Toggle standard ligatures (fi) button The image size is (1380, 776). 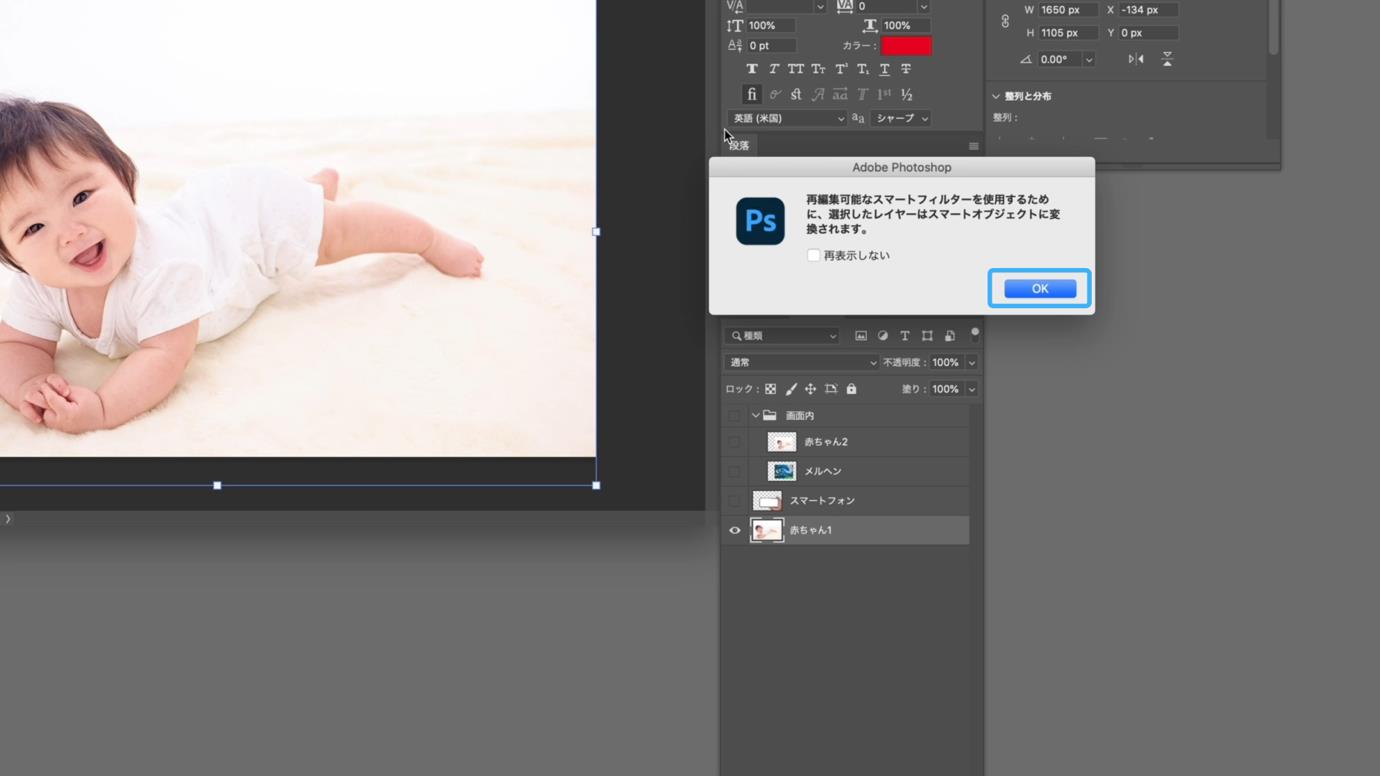coord(752,95)
